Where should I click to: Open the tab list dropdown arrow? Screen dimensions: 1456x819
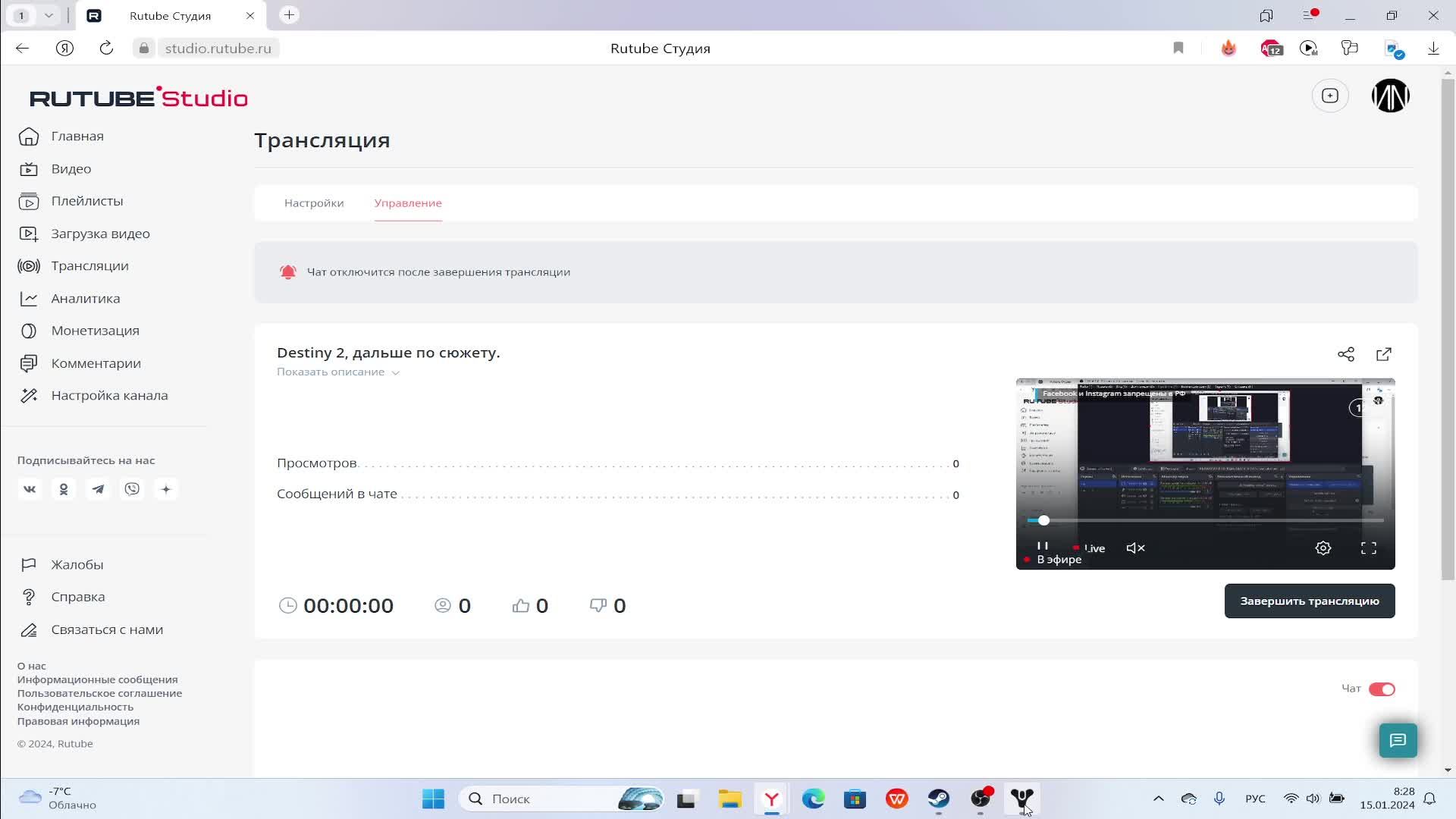tap(49, 15)
